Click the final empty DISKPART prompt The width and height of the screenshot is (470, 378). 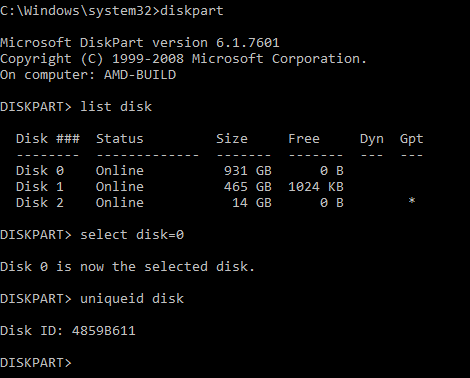click(x=36, y=363)
